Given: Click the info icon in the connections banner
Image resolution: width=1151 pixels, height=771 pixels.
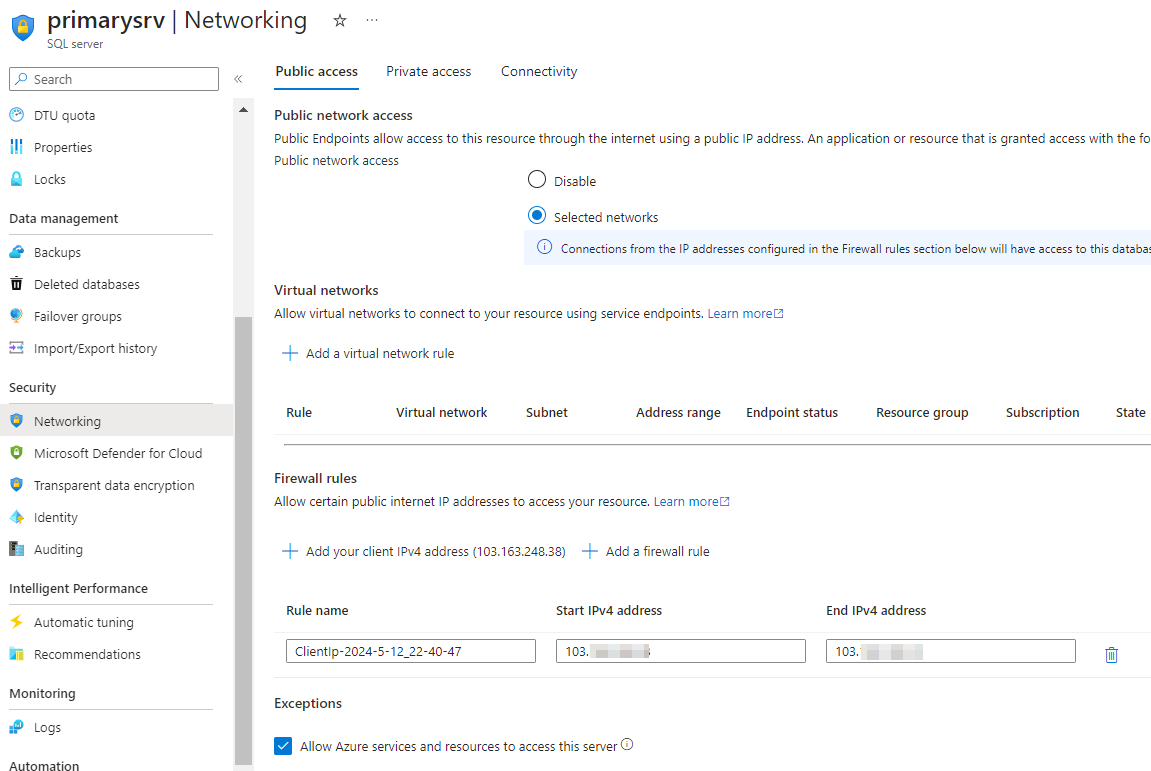Looking at the screenshot, I should 544,247.
